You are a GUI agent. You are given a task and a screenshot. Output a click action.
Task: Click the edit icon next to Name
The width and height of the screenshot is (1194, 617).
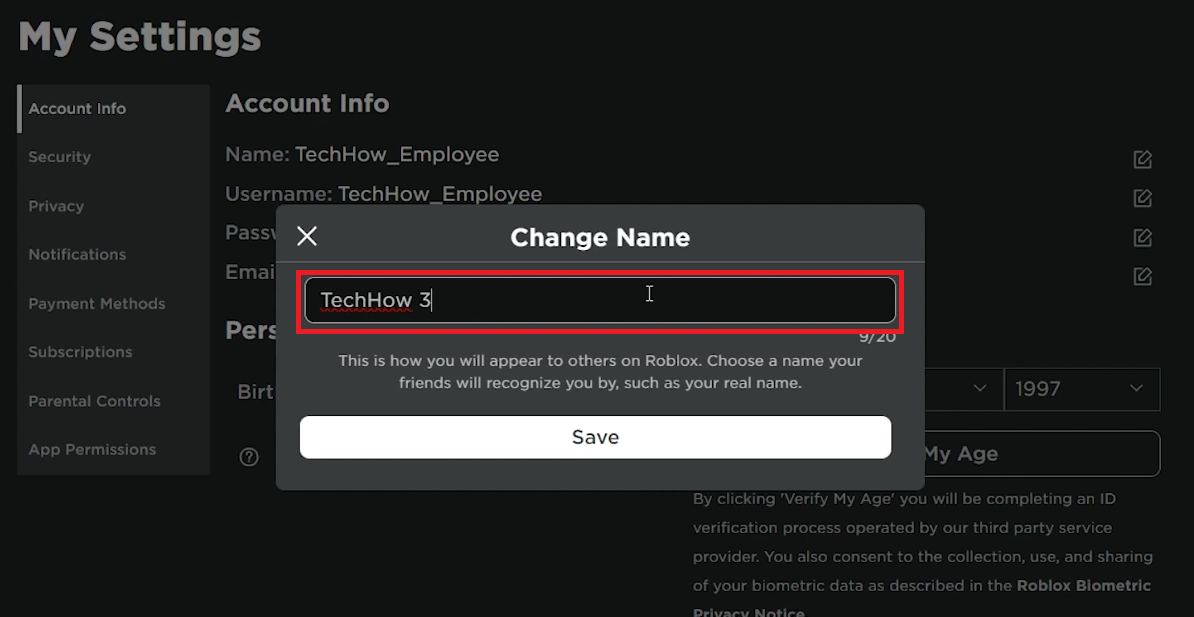click(1141, 157)
